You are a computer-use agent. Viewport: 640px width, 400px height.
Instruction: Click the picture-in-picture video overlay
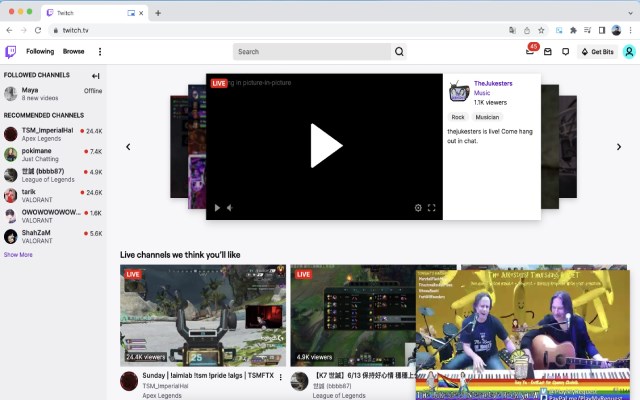coord(522,335)
